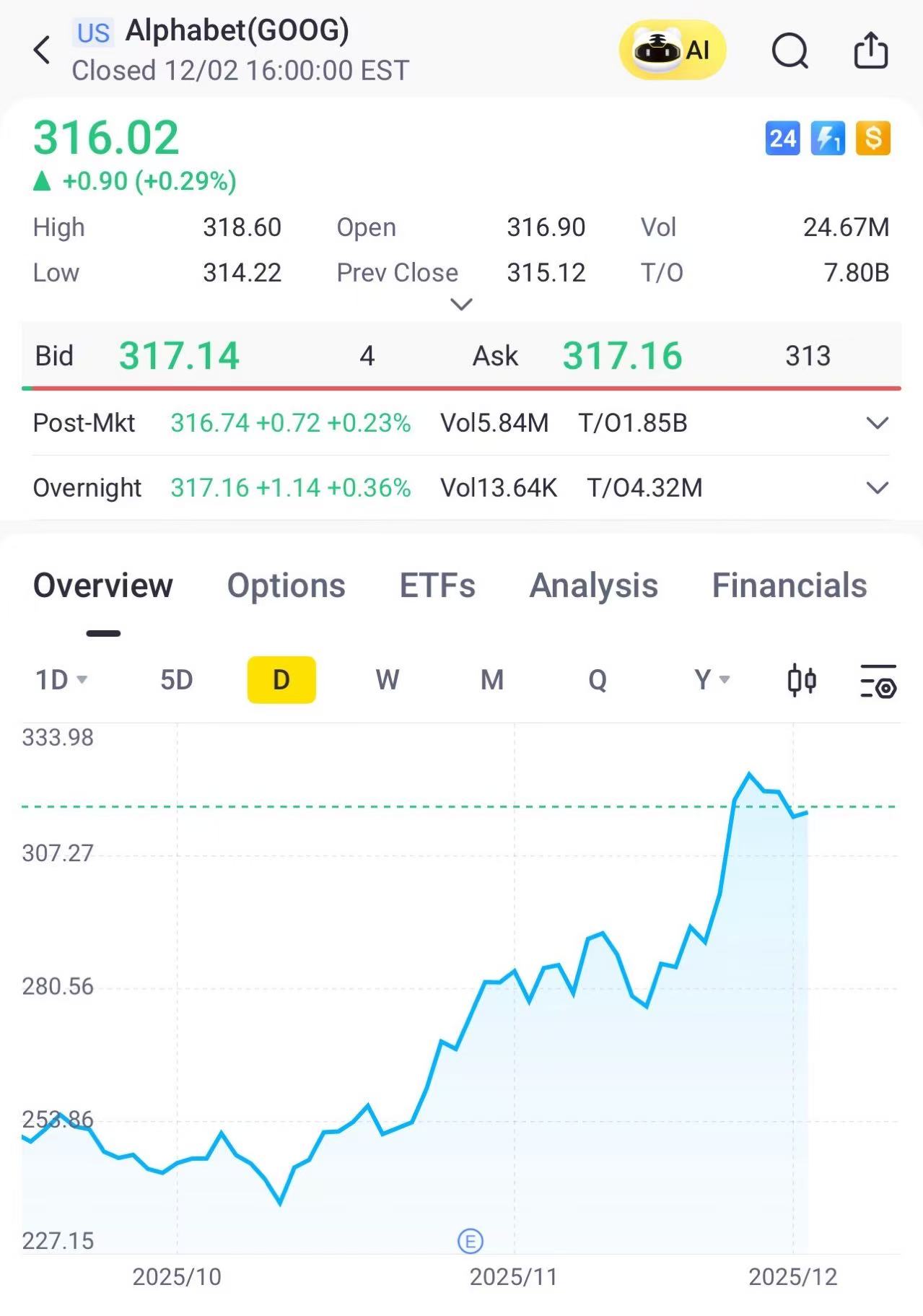Image resolution: width=923 pixels, height=1316 pixels.
Task: Tap the blue 24-hour trading badge
Action: point(782,138)
